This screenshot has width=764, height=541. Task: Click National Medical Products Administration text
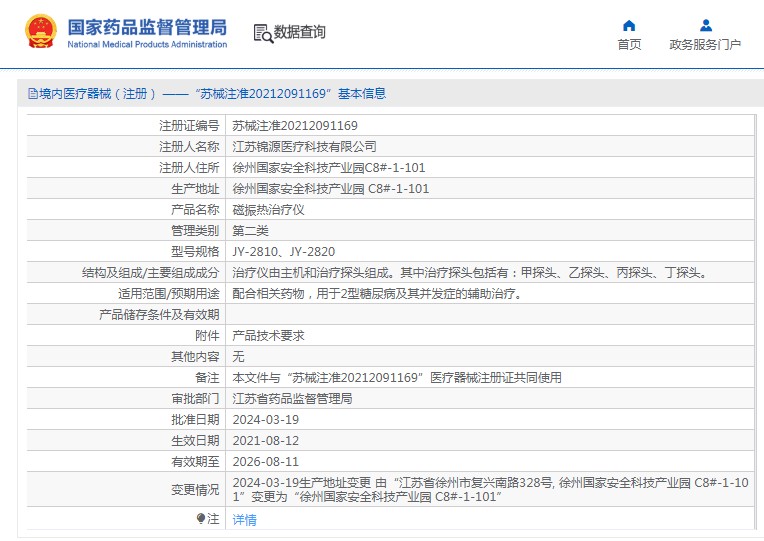point(147,44)
